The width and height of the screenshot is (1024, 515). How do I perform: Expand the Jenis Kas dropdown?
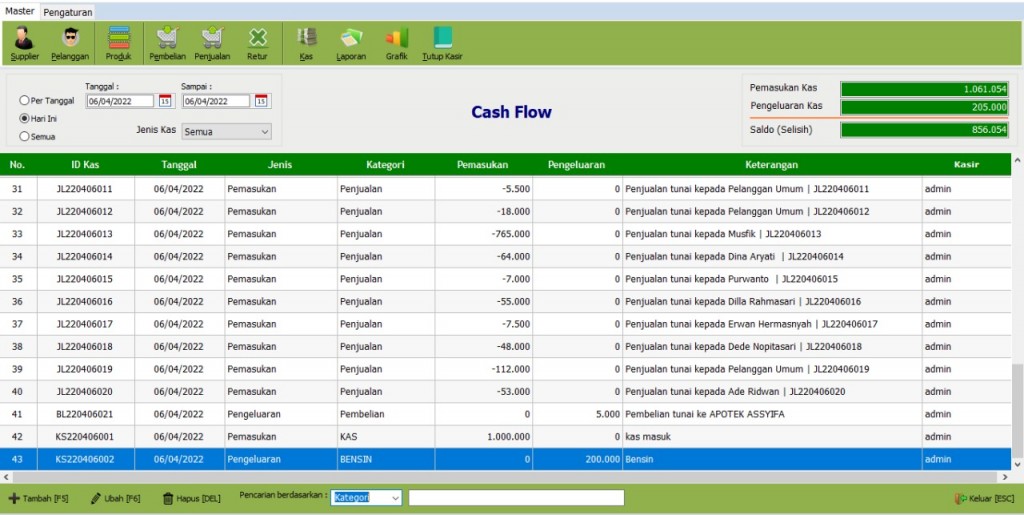pos(226,131)
